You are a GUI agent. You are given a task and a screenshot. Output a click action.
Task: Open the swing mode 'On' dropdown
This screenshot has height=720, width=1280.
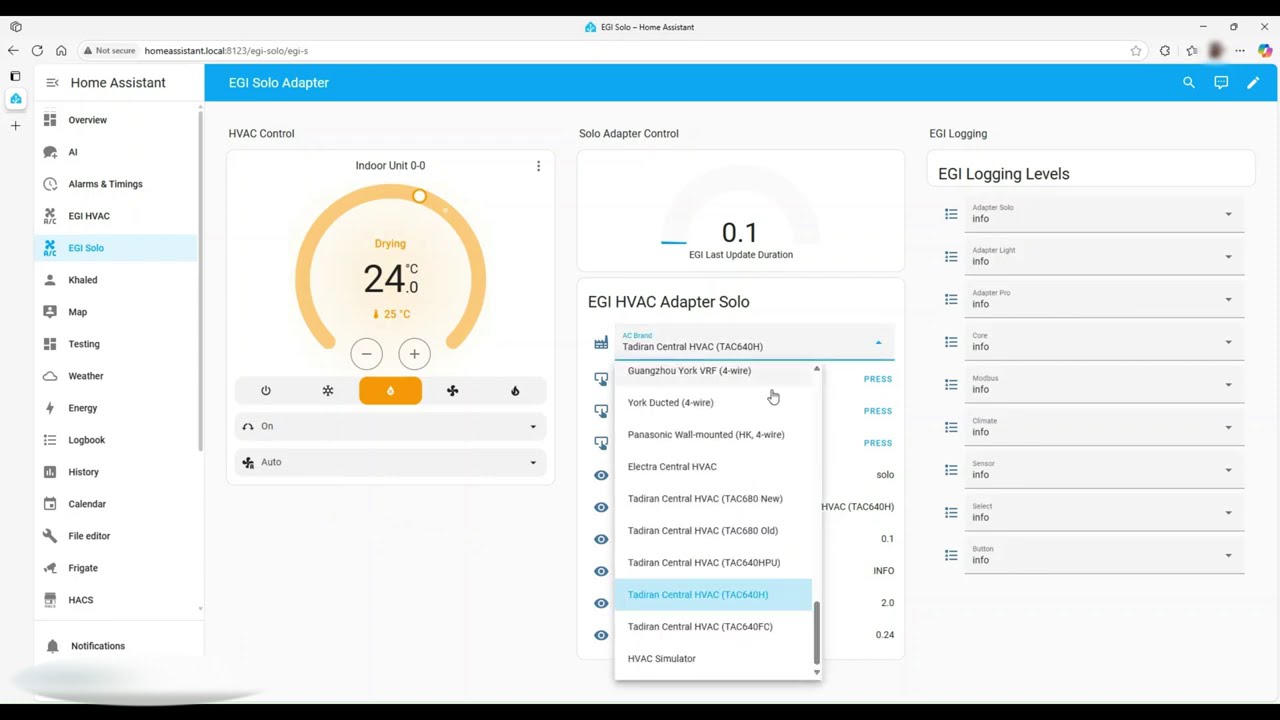point(390,426)
